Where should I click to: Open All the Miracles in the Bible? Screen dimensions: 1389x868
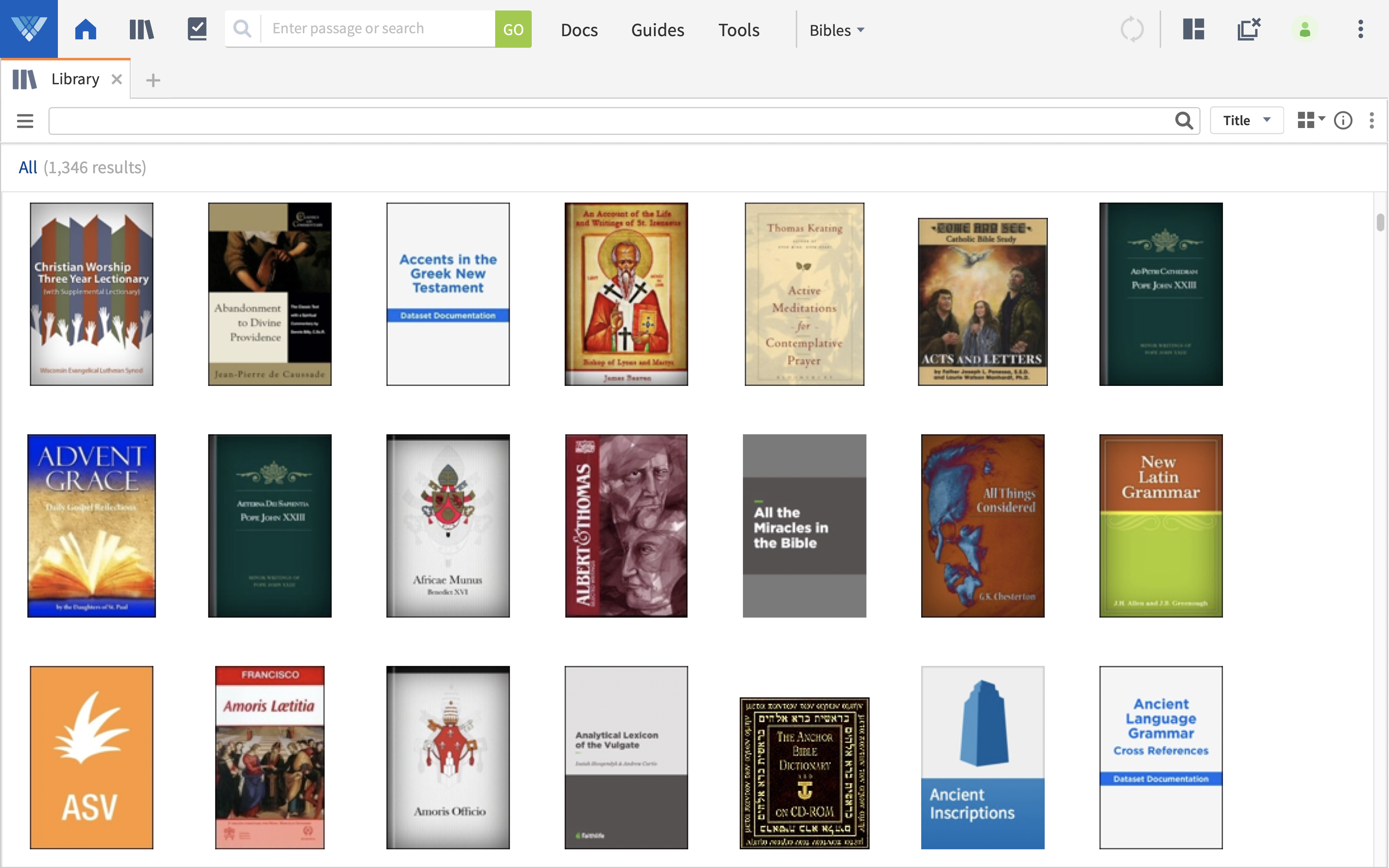pyautogui.click(x=804, y=526)
